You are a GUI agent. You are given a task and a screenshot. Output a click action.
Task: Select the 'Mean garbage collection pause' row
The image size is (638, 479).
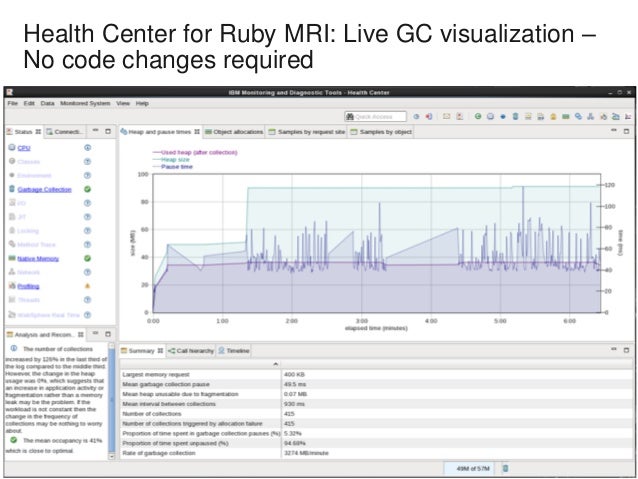click(376, 384)
